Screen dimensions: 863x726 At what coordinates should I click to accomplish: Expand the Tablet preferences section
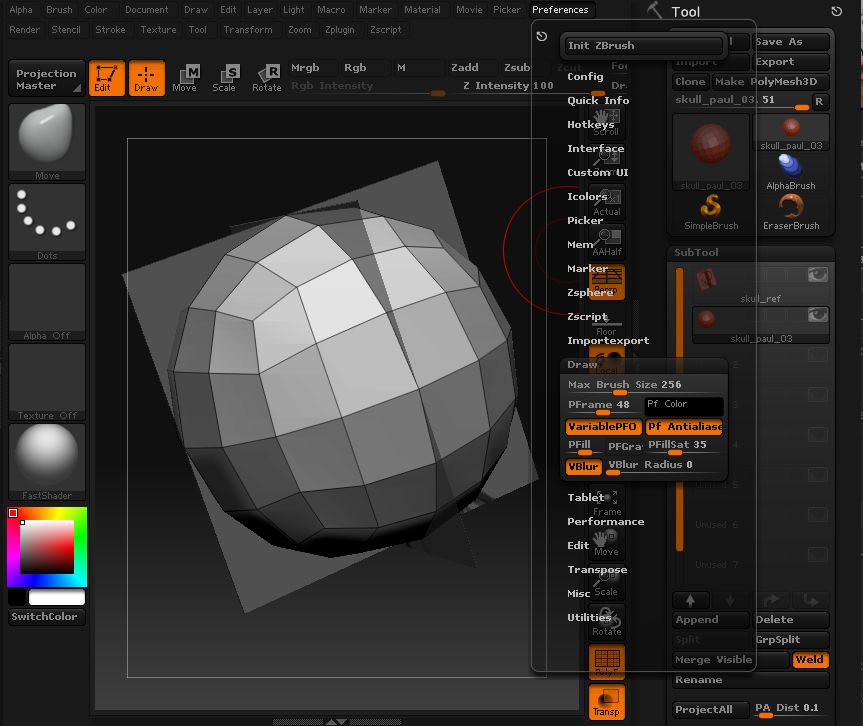pos(585,497)
